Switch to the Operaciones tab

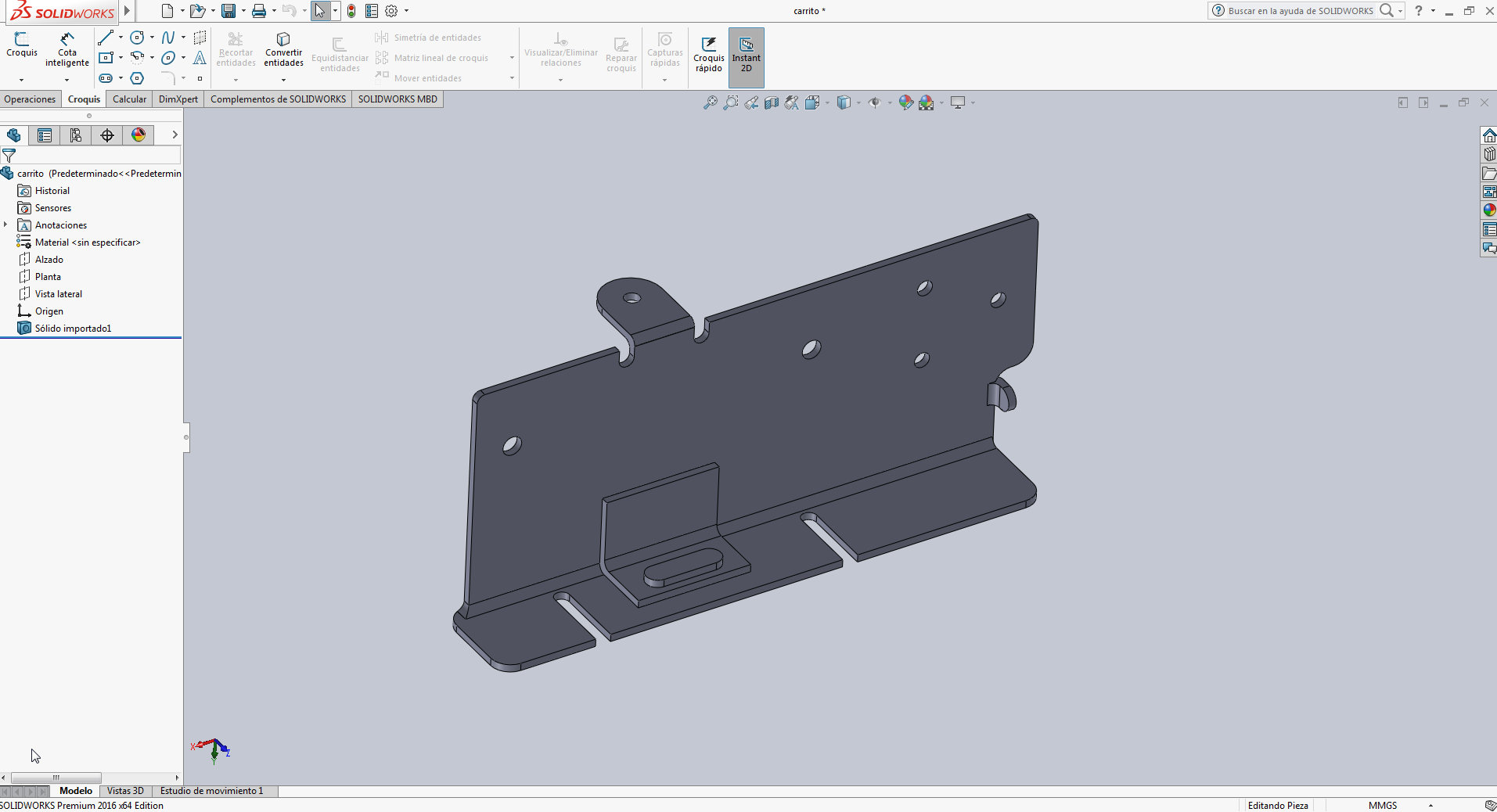click(30, 99)
